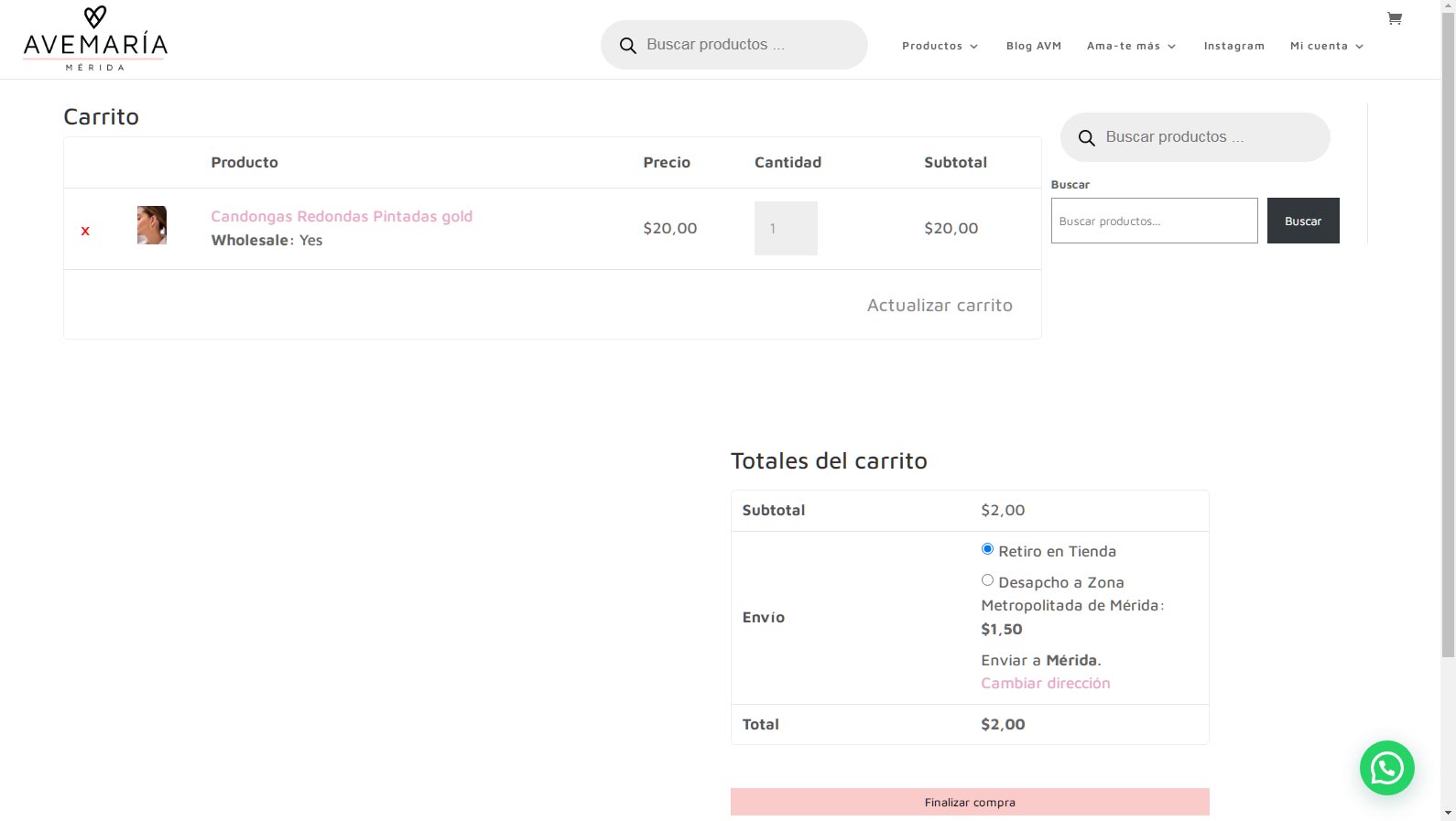Expand the Productos menu dropdown
The width and height of the screenshot is (1456, 821).
pos(940,46)
